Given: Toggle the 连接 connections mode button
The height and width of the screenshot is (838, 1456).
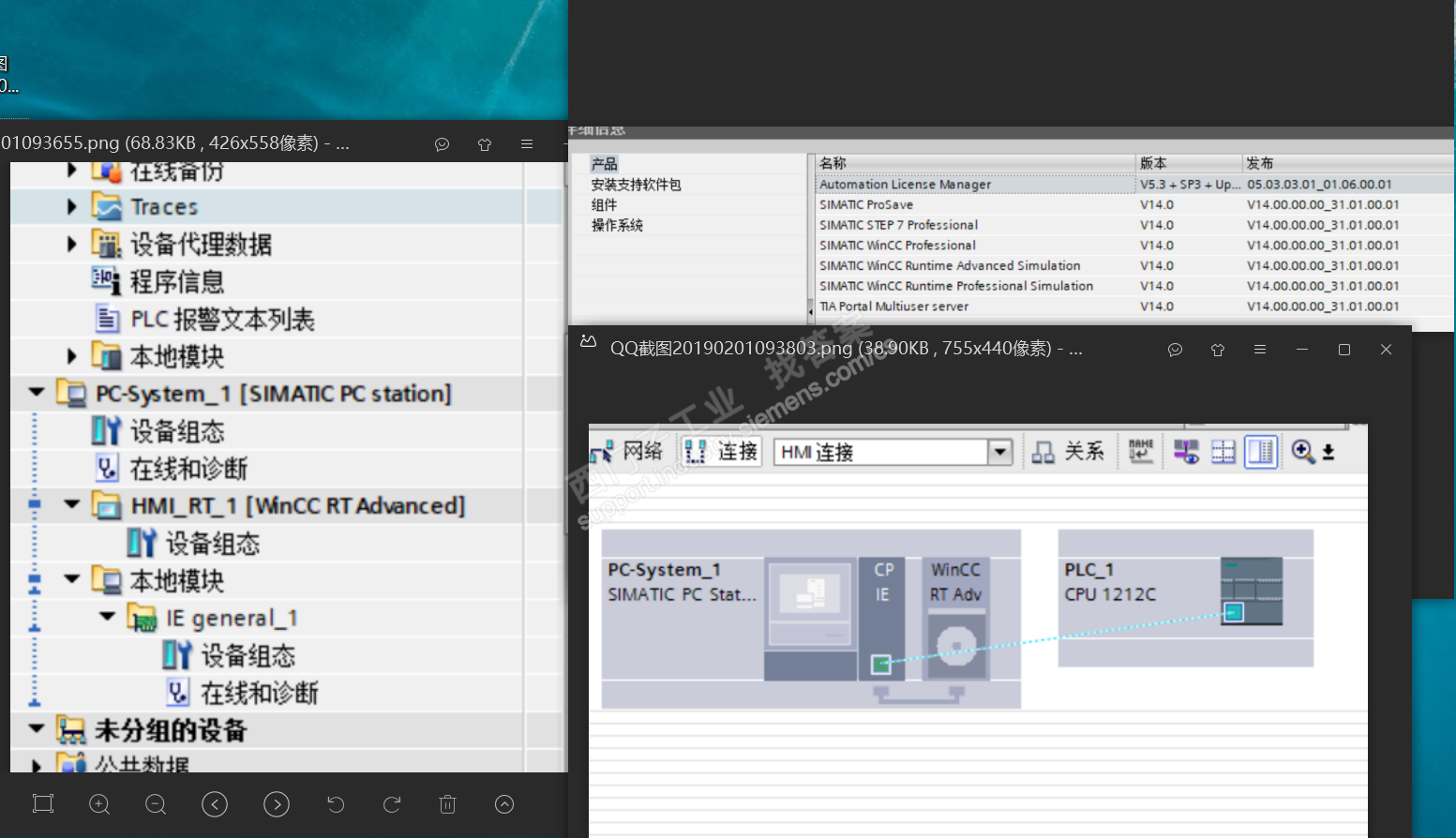Looking at the screenshot, I should 721,452.
